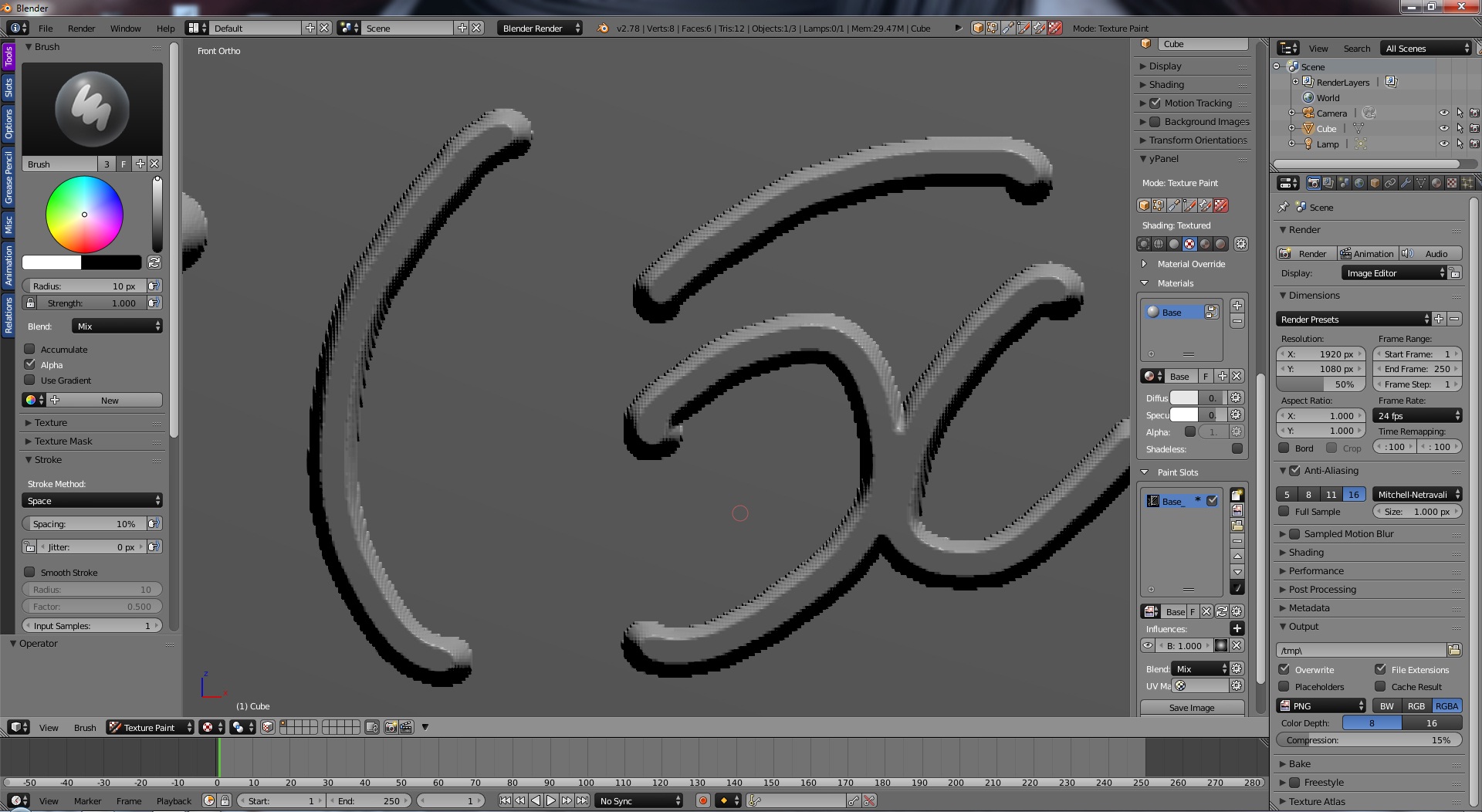Open the Render Presets dropdown
Image resolution: width=1482 pixels, height=812 pixels.
click(x=1354, y=319)
